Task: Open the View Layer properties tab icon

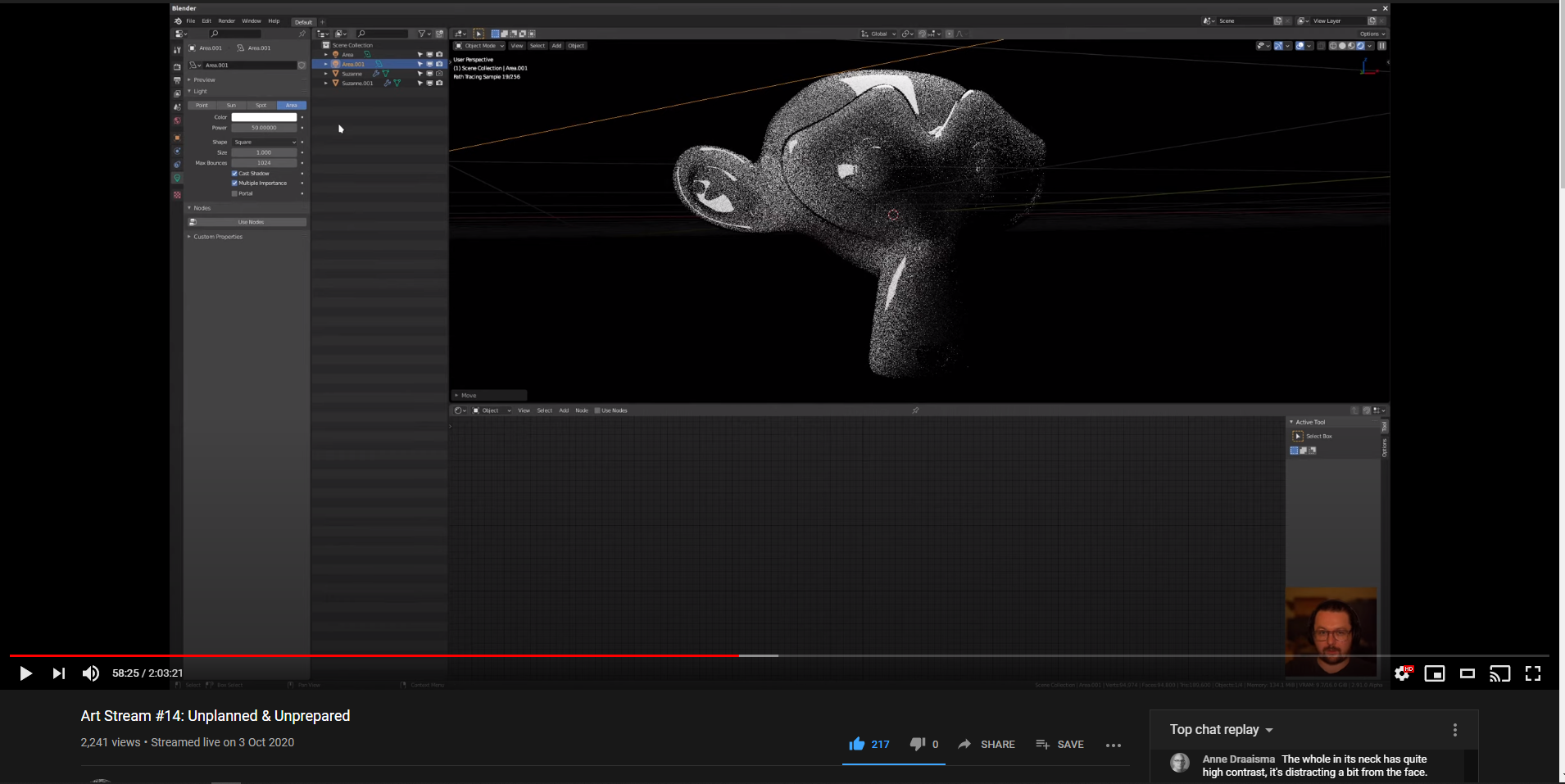Action: (177, 93)
